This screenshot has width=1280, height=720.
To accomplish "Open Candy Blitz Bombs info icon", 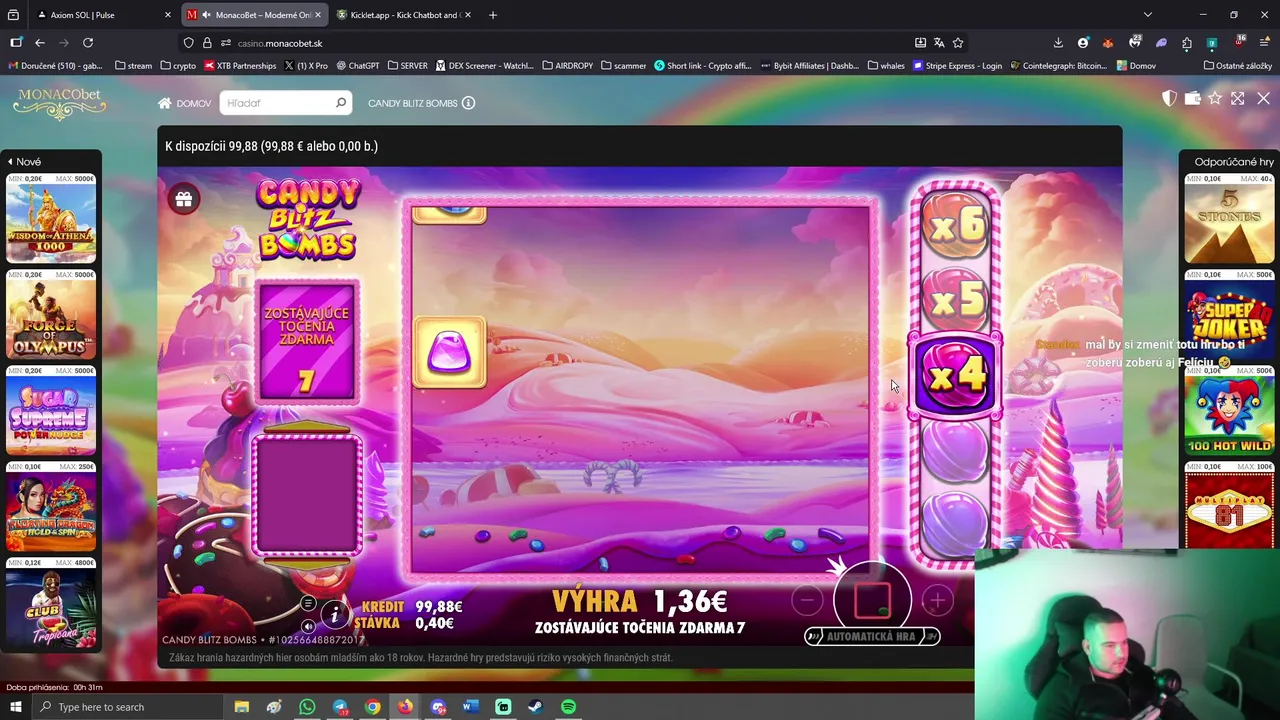I will pos(468,103).
